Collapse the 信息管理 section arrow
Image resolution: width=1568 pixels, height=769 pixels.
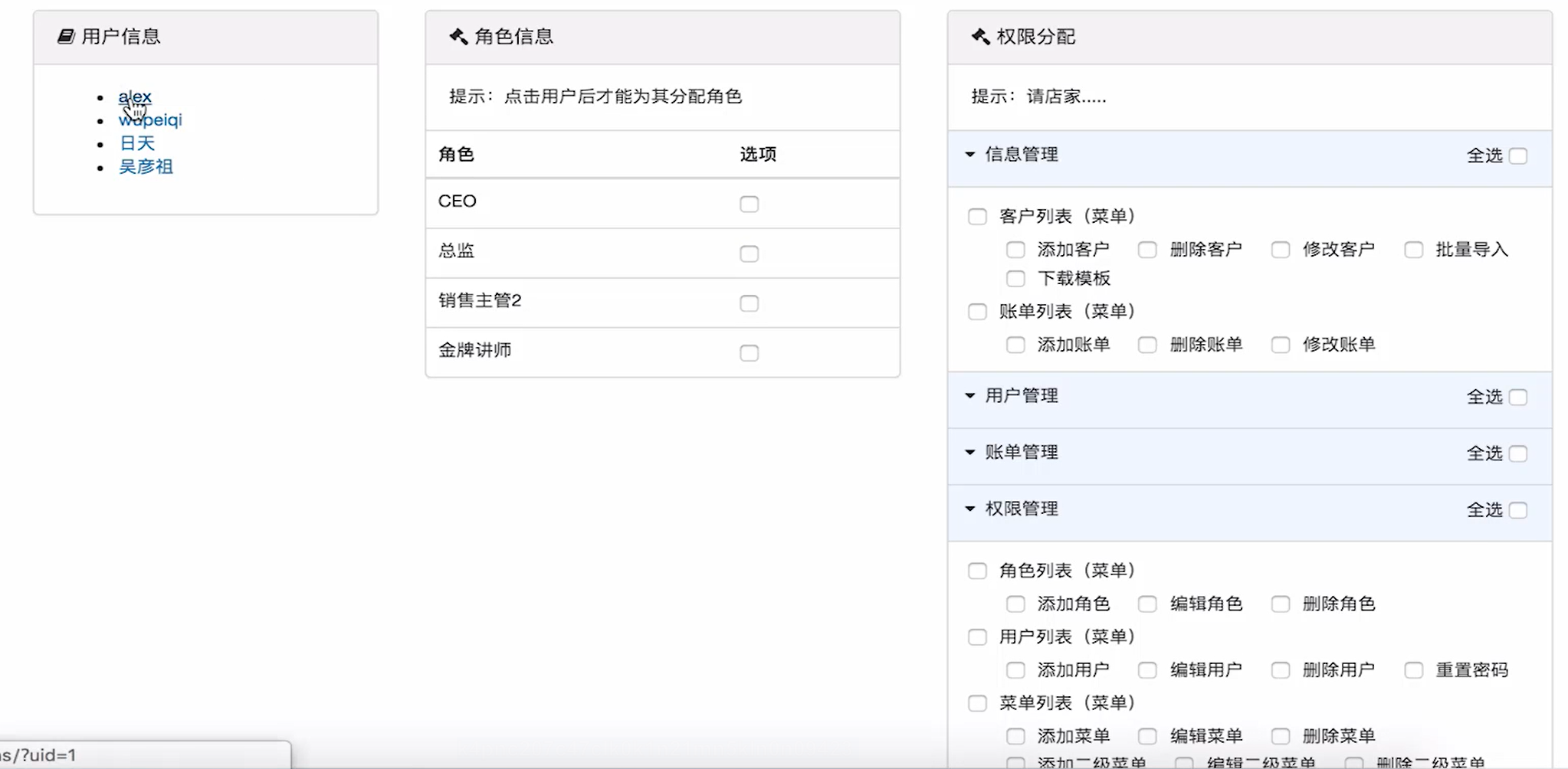pos(970,155)
